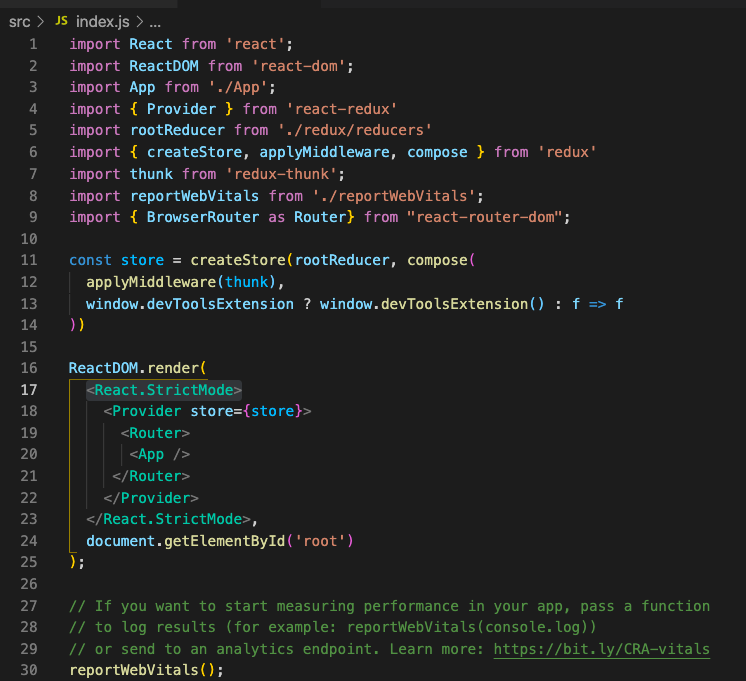Click 'react-redux' string on line 4

tap(342, 109)
